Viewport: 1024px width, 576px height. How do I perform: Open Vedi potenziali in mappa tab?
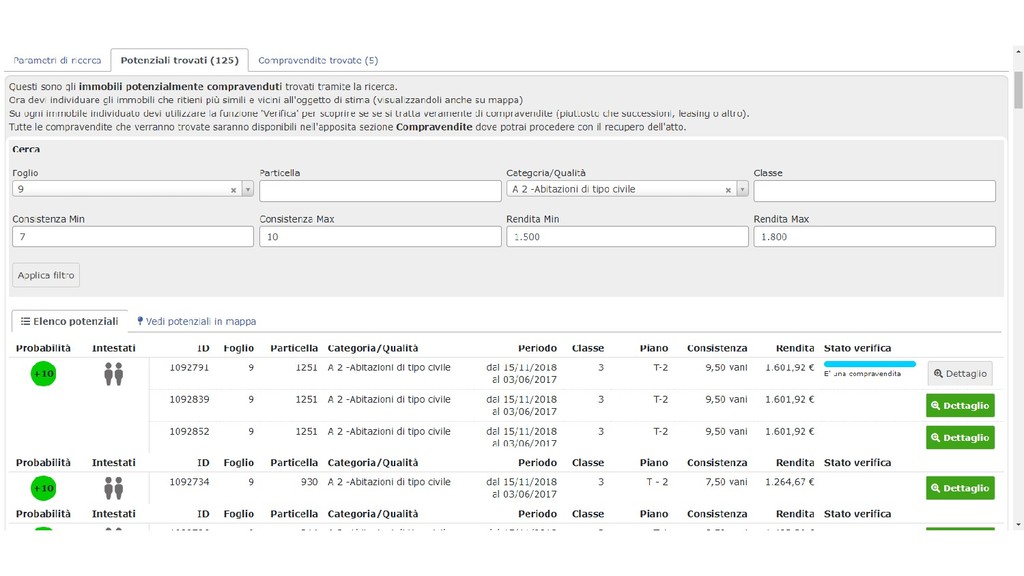coord(196,321)
